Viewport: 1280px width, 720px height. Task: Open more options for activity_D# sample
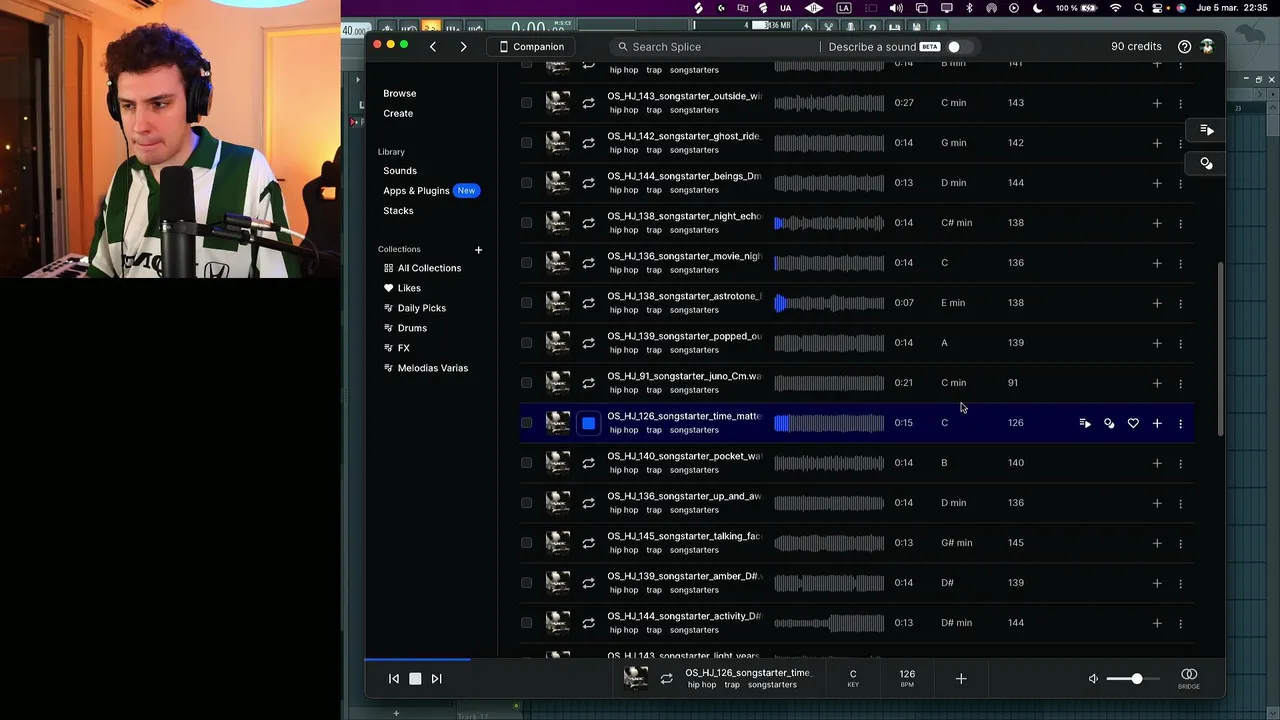point(1180,623)
